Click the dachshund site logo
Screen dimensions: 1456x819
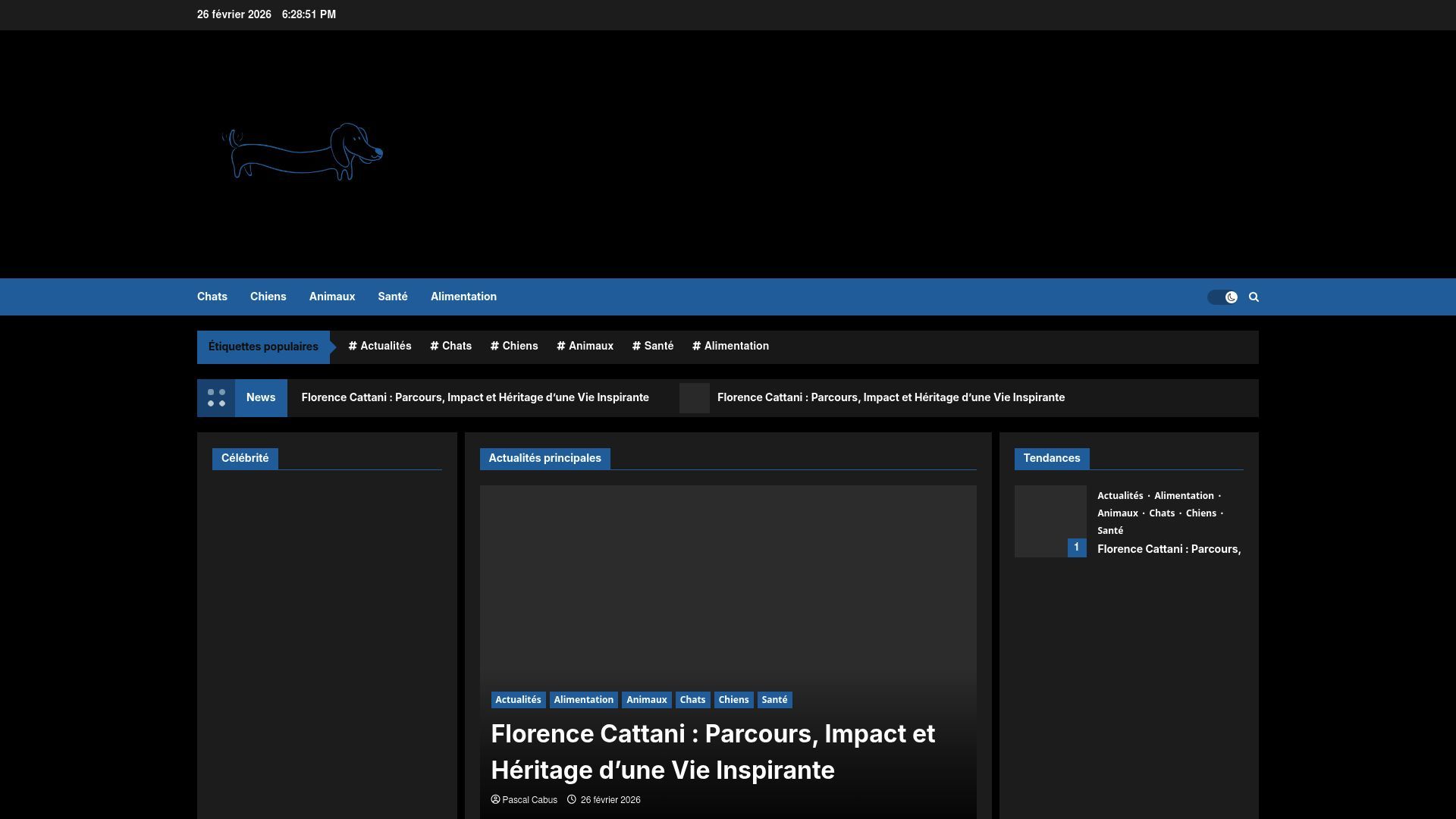click(302, 152)
